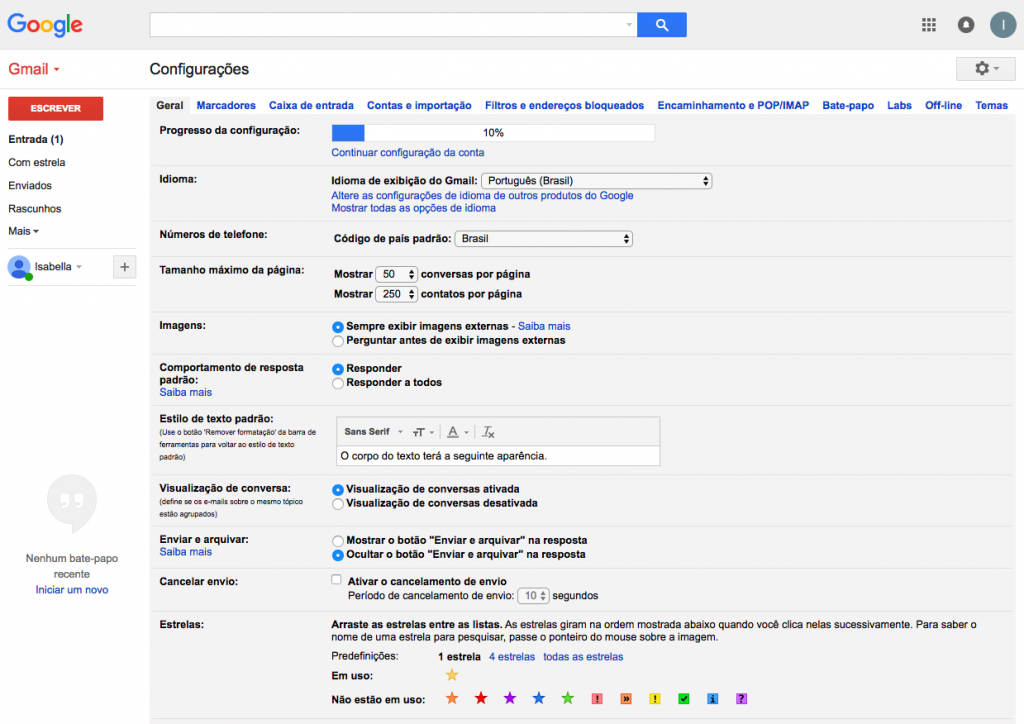Select the red star icon
This screenshot has width=1024, height=724.
click(481, 699)
